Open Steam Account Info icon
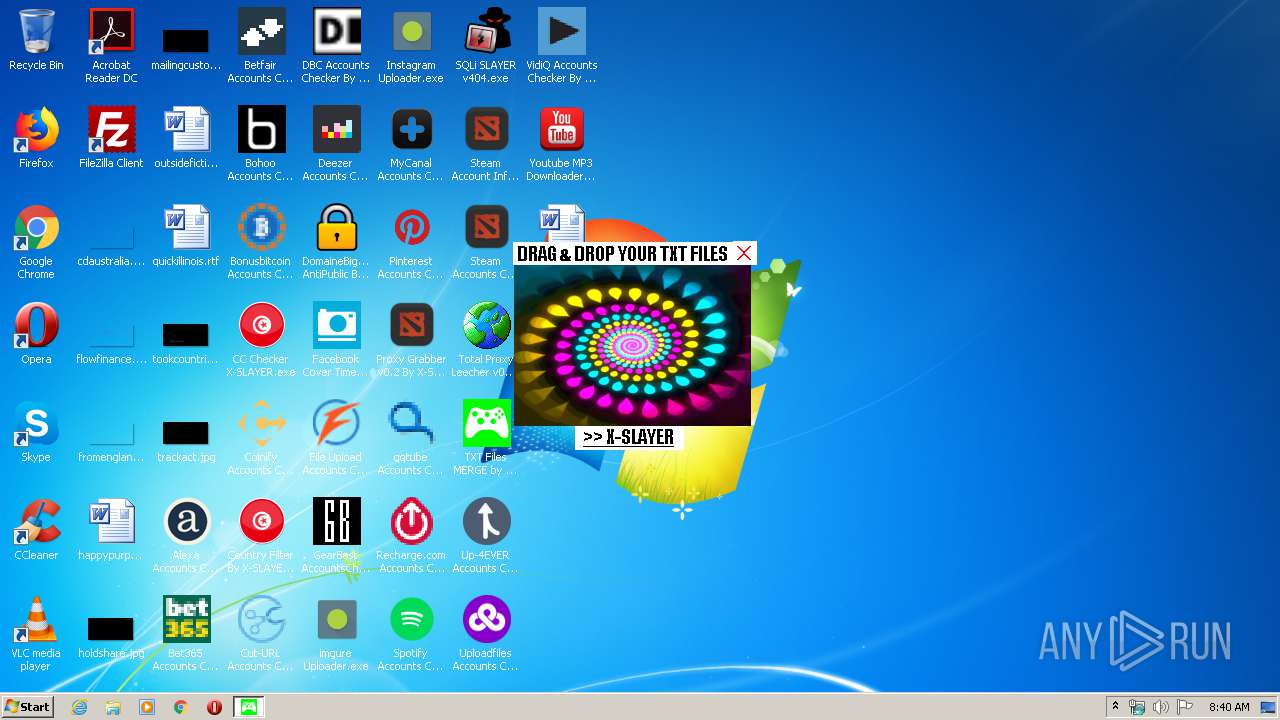Screen dimensions: 1280x720 [x=486, y=131]
